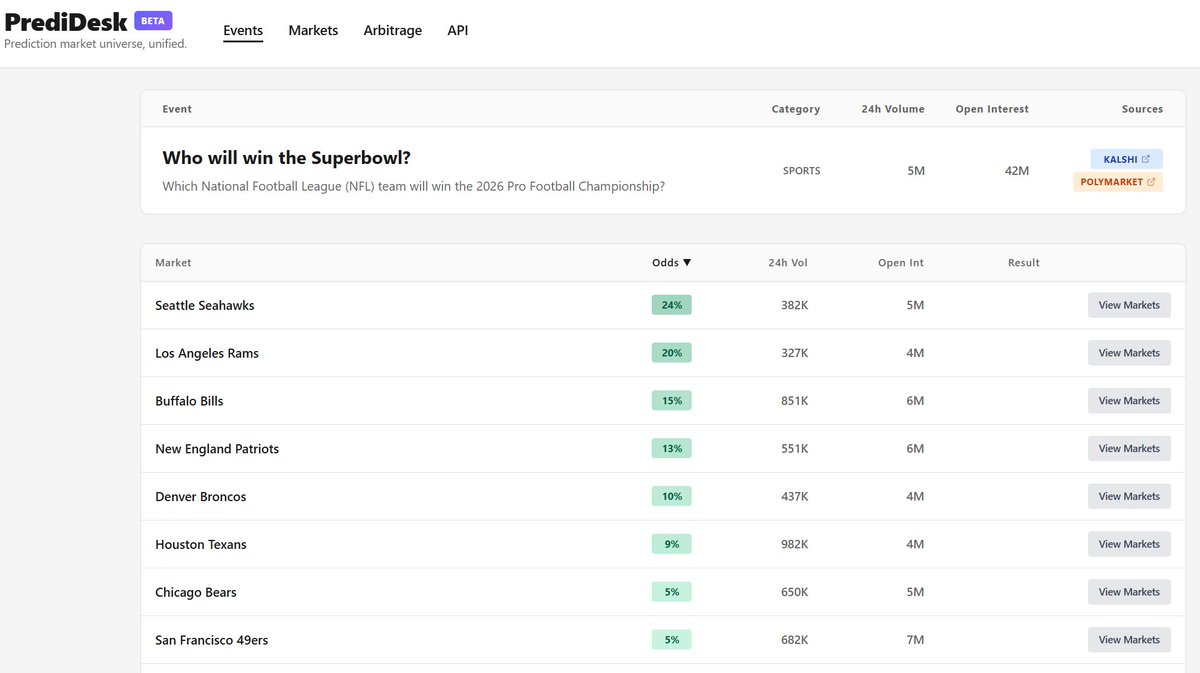Click the 24h Vol column header
1200x673 pixels.
click(x=788, y=263)
